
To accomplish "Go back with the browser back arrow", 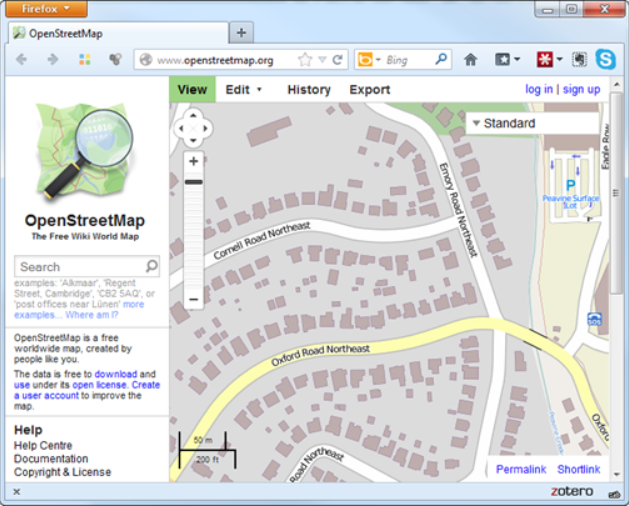I will (22, 60).
